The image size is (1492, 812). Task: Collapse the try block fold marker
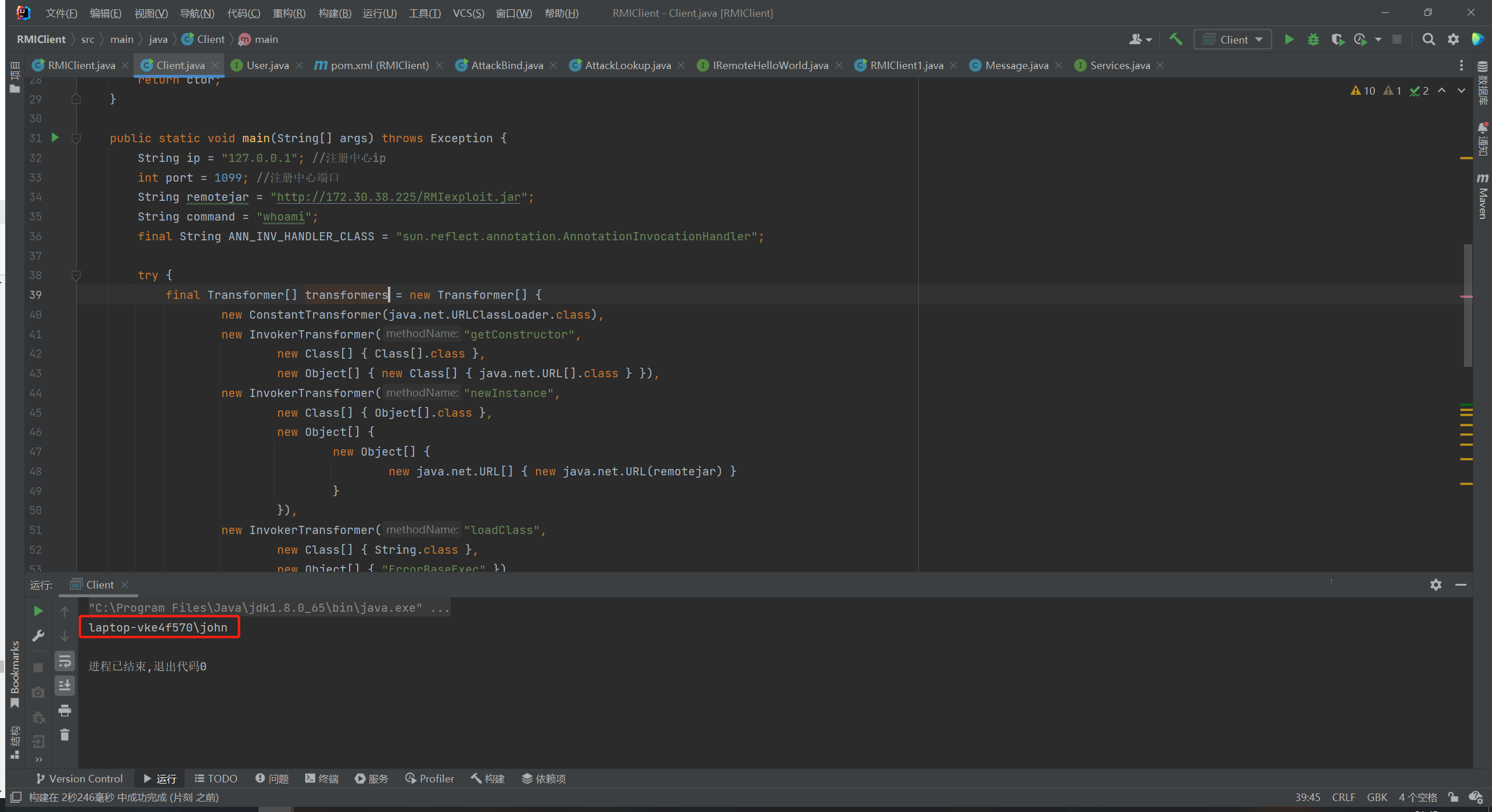coord(76,275)
